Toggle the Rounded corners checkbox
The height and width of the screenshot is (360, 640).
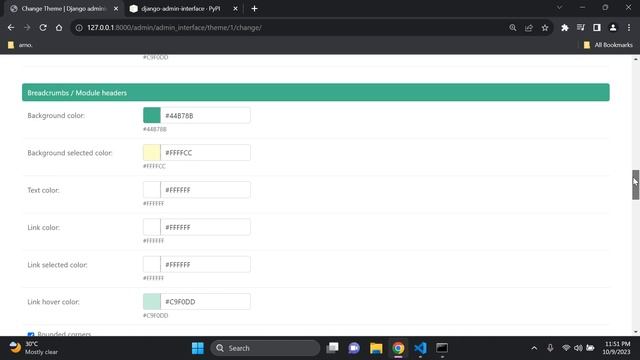[x=31, y=334]
